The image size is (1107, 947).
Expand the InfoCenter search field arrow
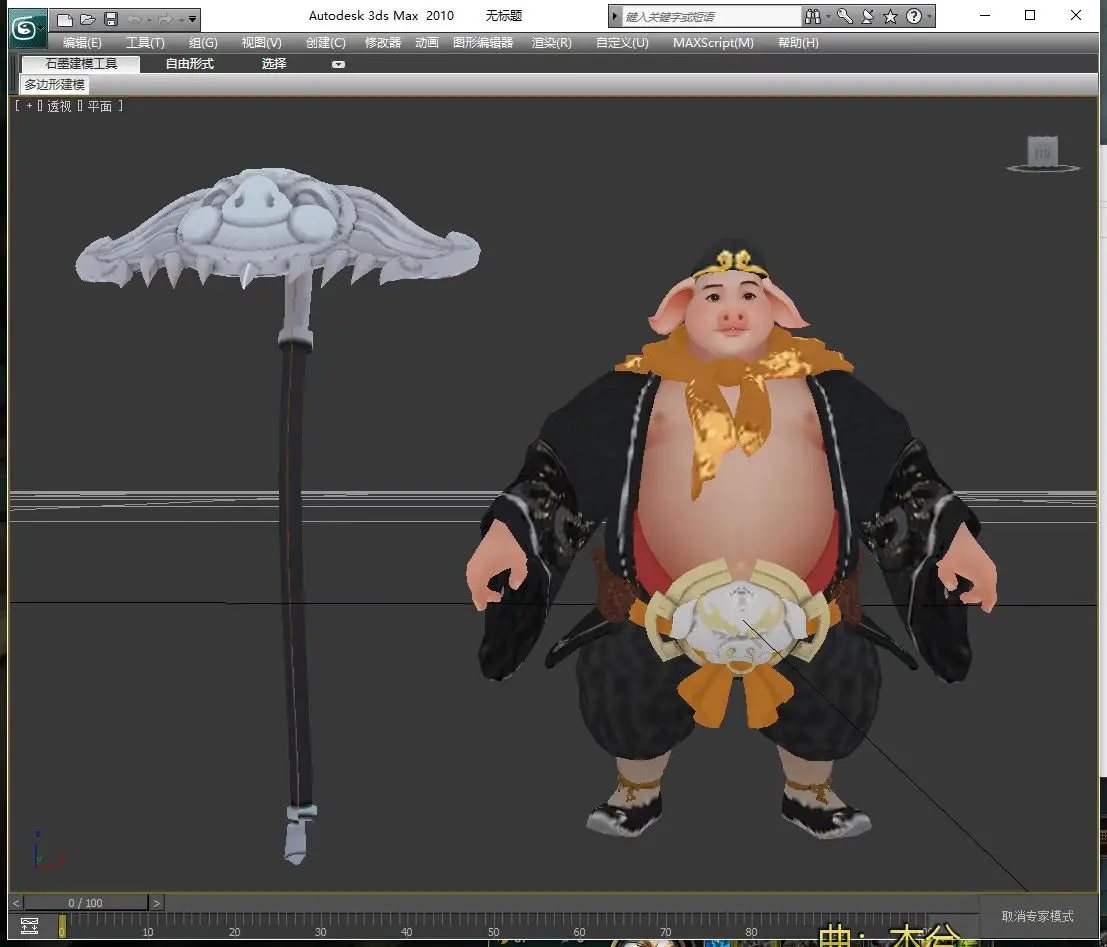click(615, 16)
